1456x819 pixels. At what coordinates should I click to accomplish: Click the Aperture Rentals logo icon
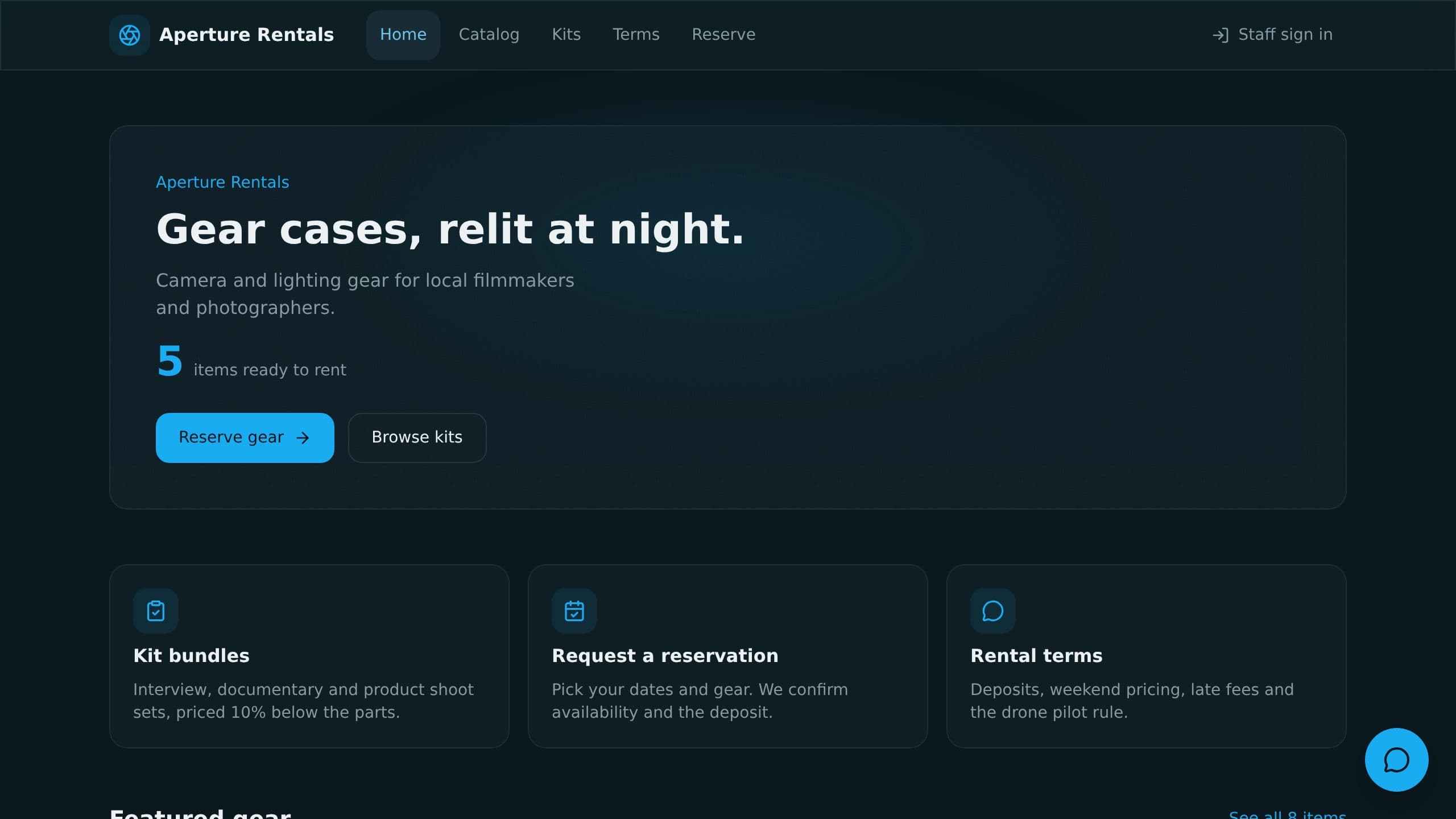coord(130,35)
